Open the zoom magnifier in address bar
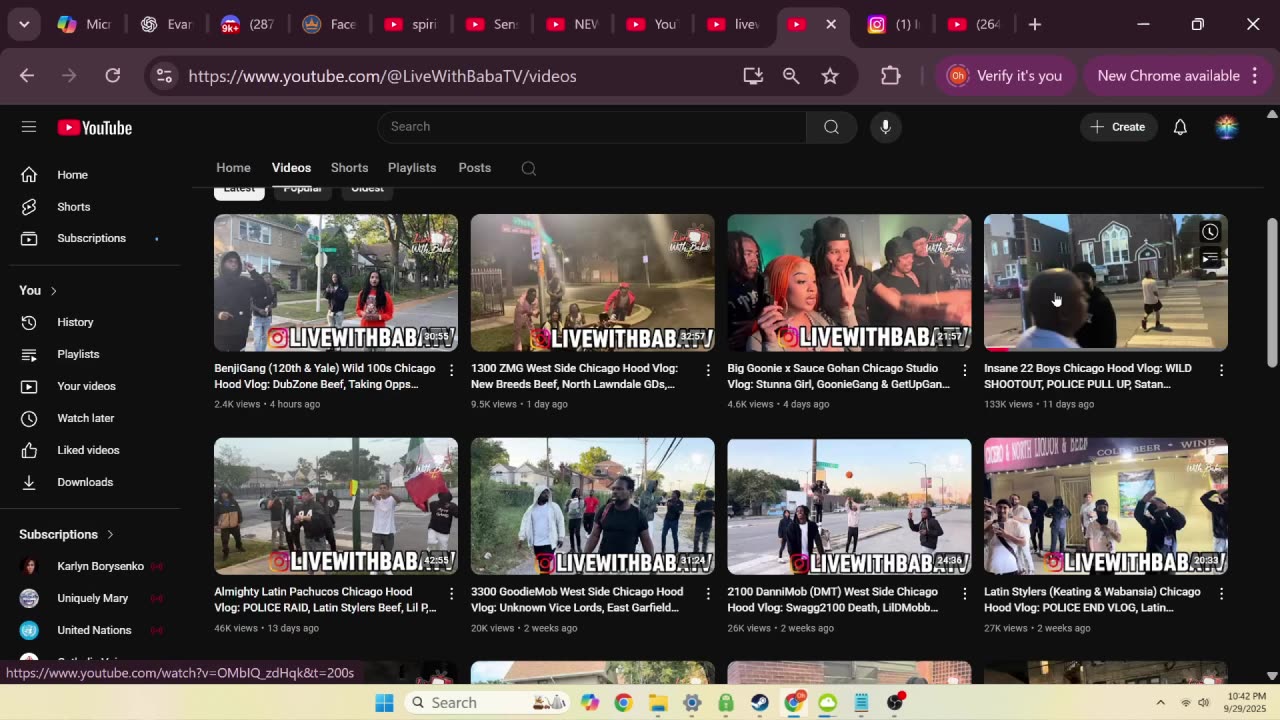Image resolution: width=1280 pixels, height=720 pixels. coord(791,76)
